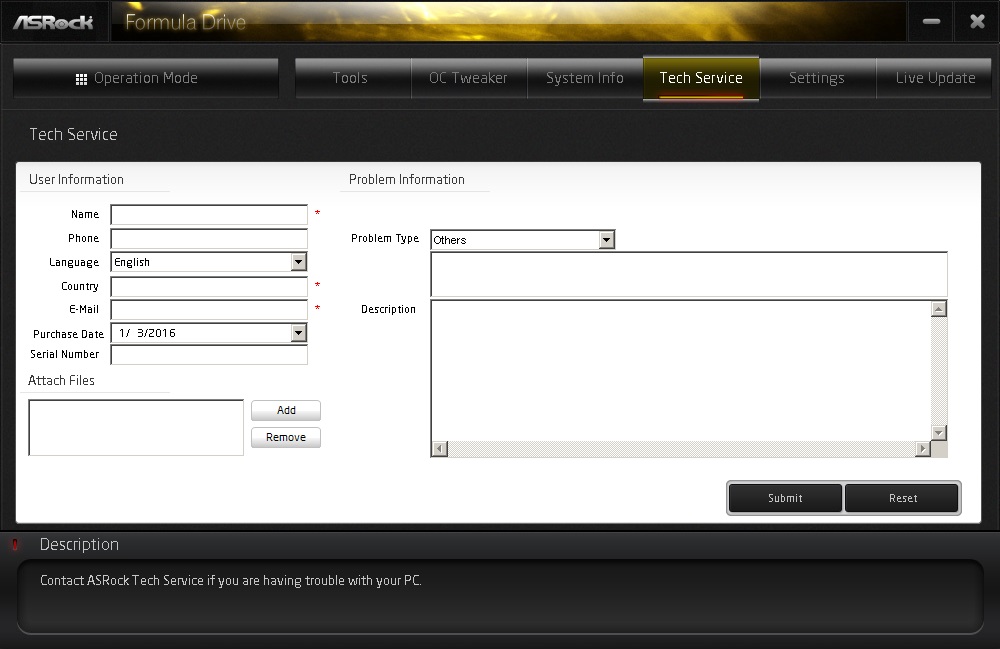The image size is (1000, 649).
Task: Reset the tech service form
Action: point(902,498)
